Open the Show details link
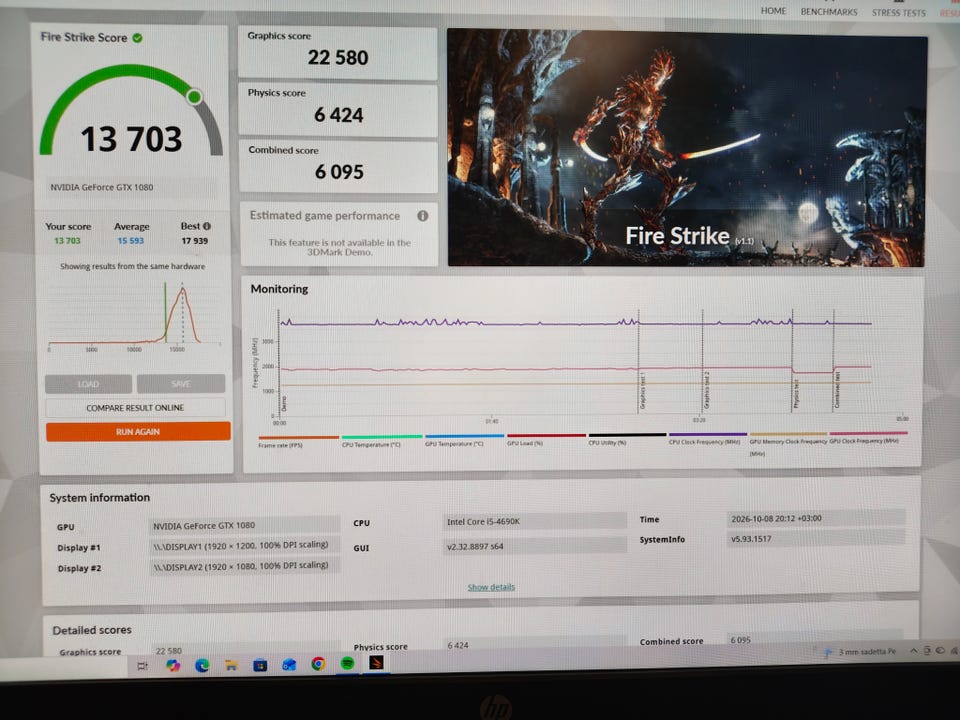Image resolution: width=960 pixels, height=720 pixels. (491, 587)
